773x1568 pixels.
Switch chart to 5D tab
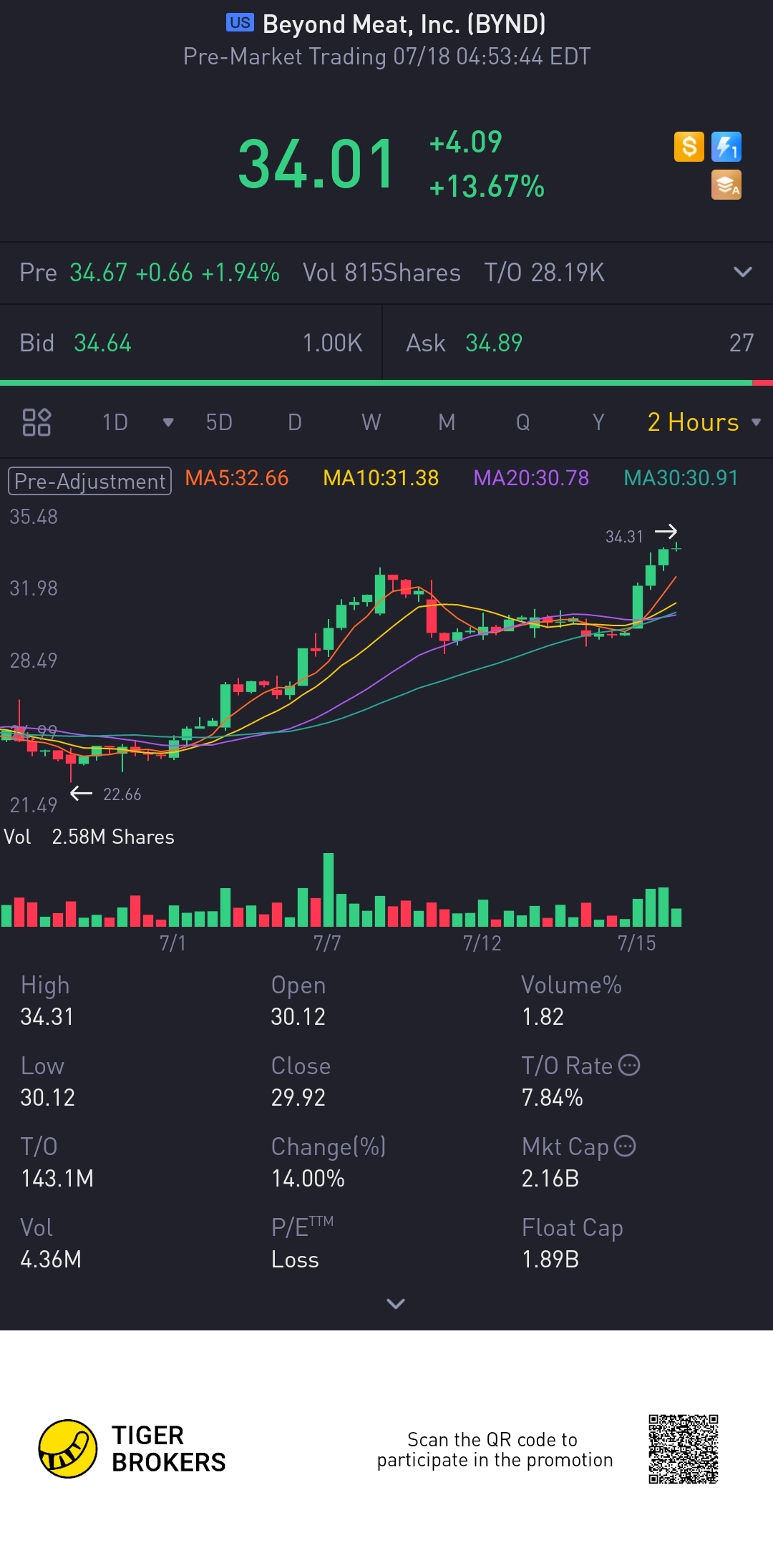[219, 422]
